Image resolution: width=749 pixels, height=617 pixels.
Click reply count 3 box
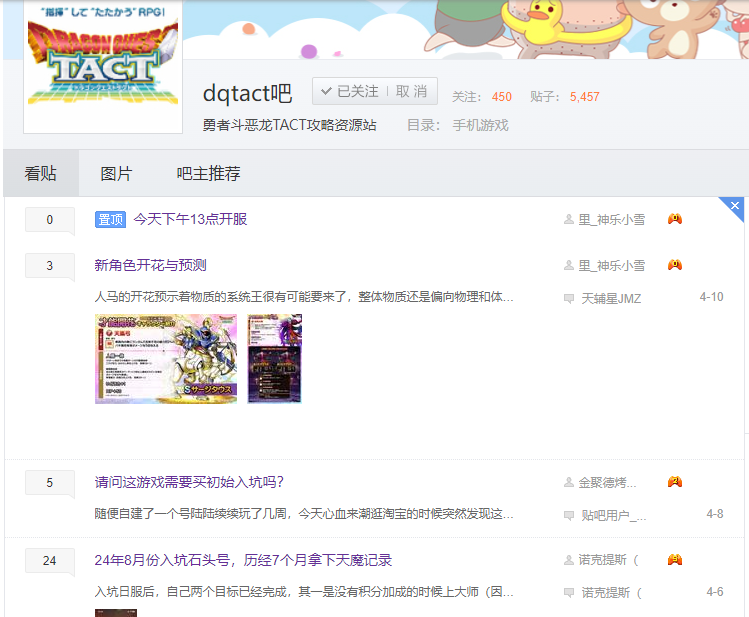pos(50,266)
